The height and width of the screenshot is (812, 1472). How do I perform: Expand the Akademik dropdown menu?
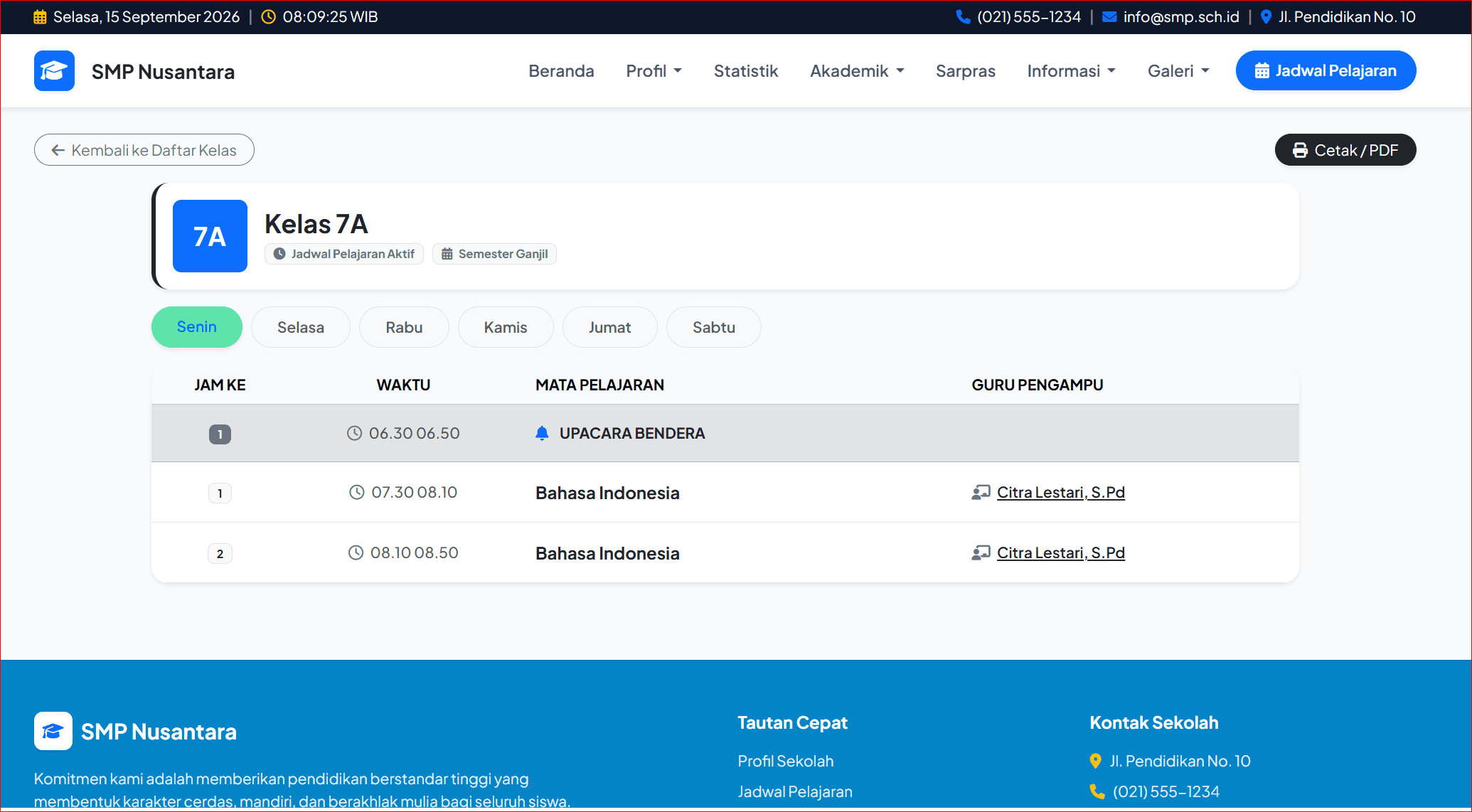857,71
